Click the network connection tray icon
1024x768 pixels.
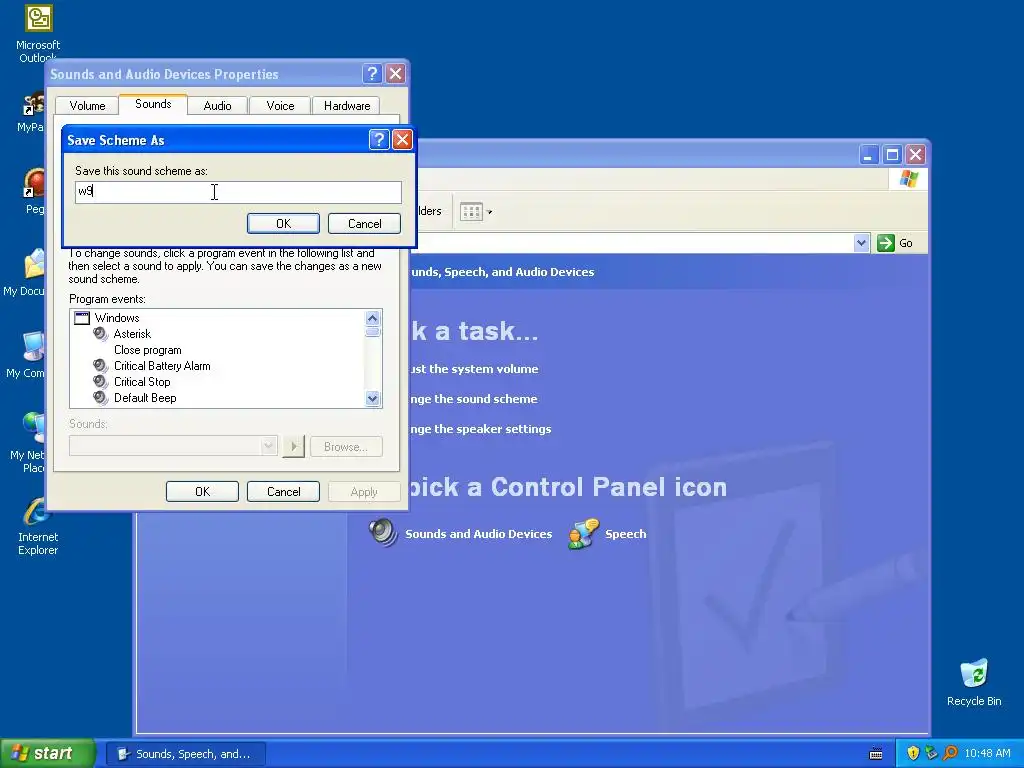tap(931, 754)
